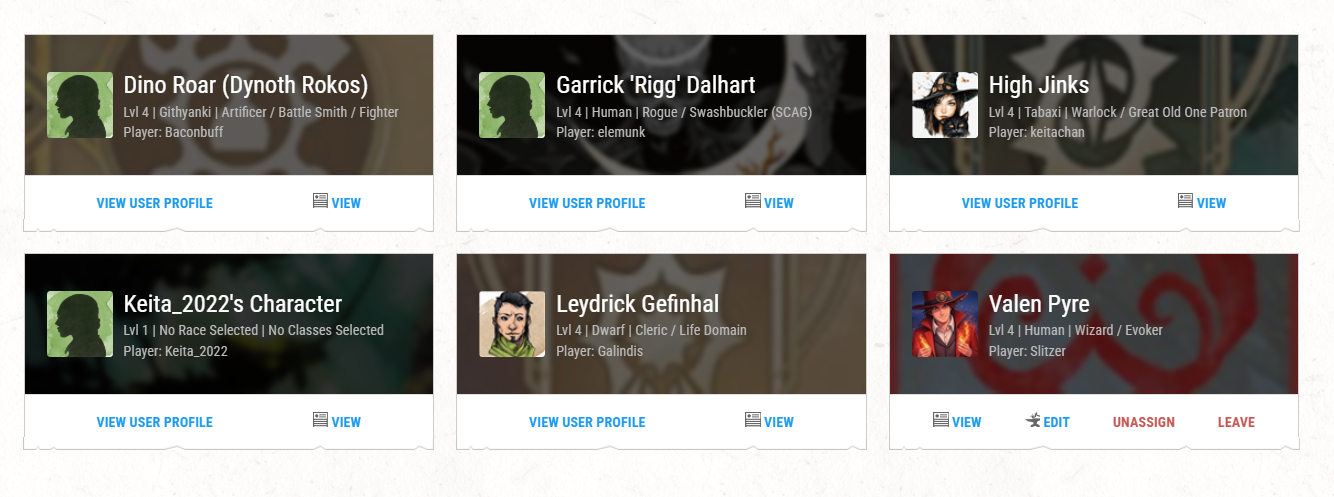Click the sheet icon on Garrick 'Rigg' Dalhart's card
The image size is (1334, 497).
coord(753,201)
